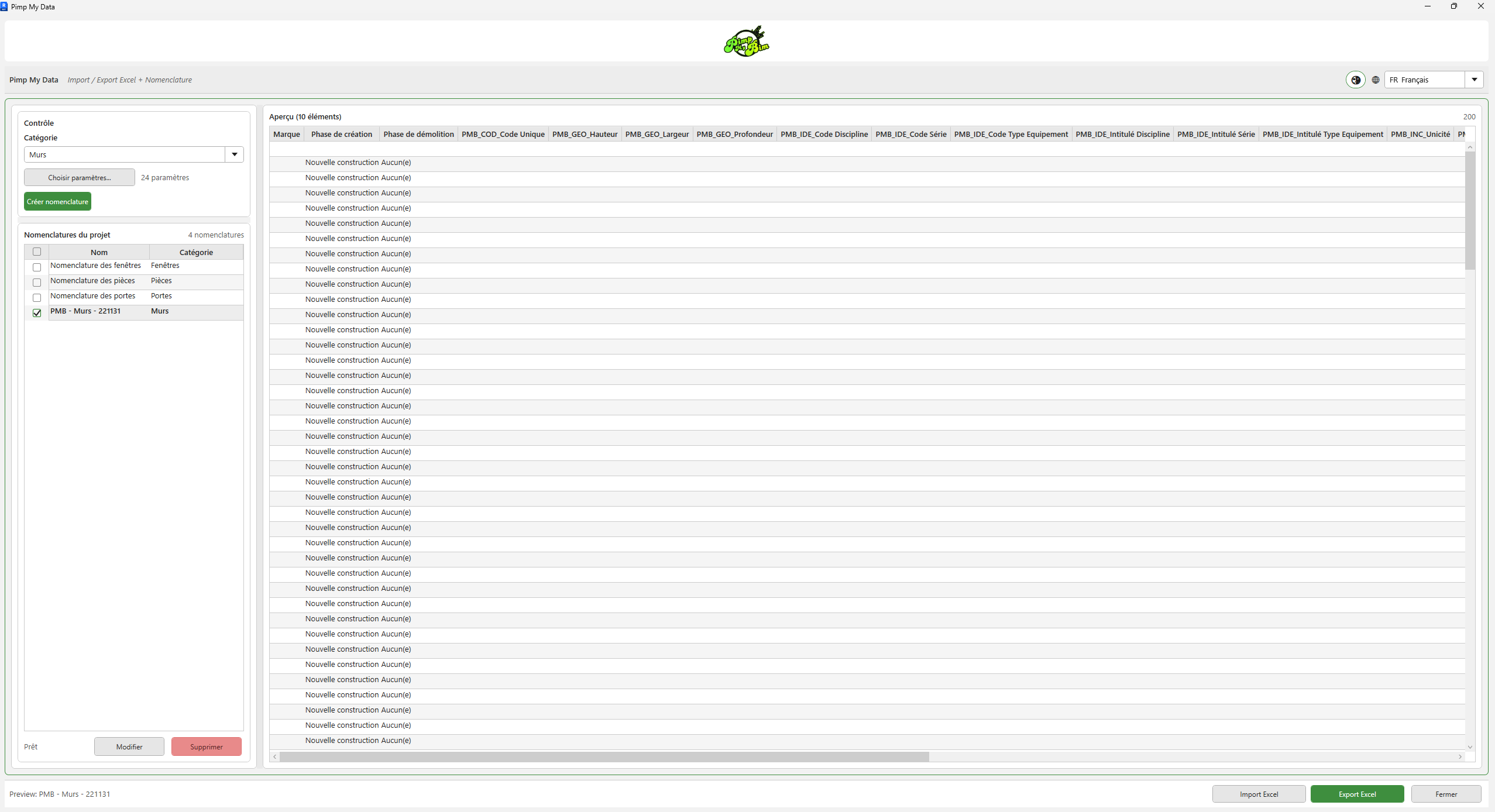Click Phase de démolition column header
Image resolution: width=1495 pixels, height=812 pixels.
(x=418, y=135)
